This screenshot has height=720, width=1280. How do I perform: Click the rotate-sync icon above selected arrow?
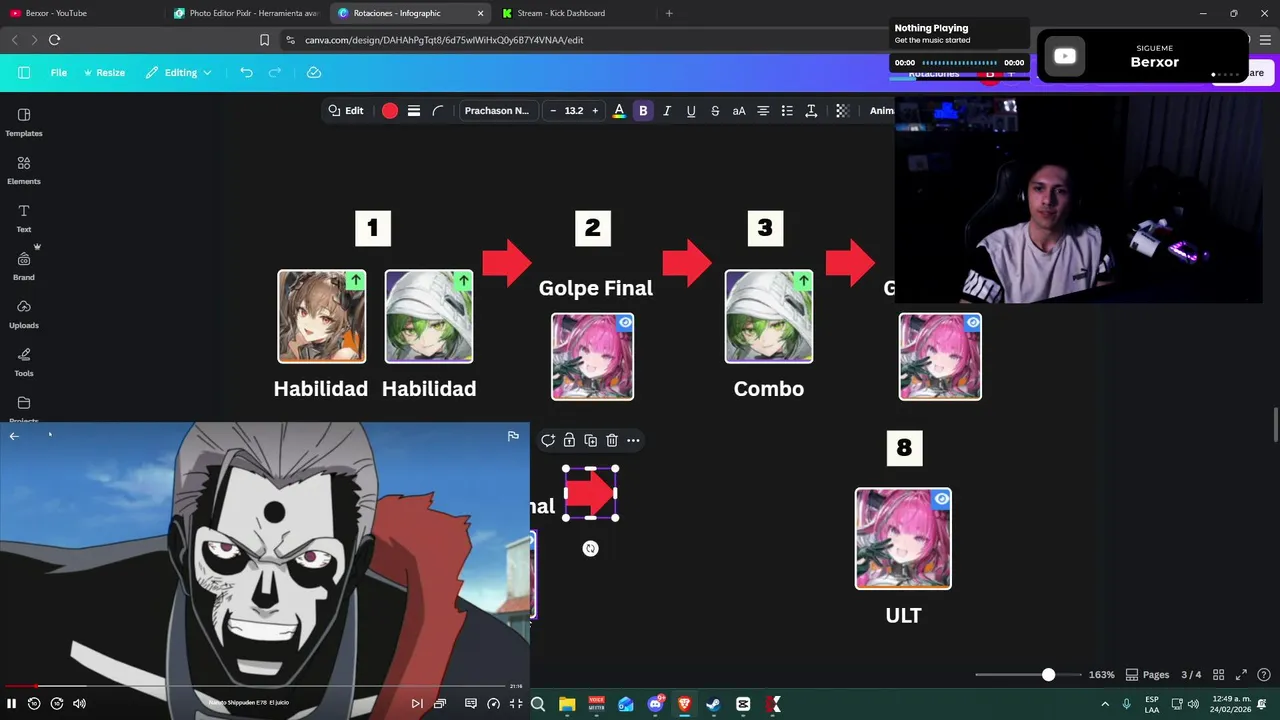548,440
